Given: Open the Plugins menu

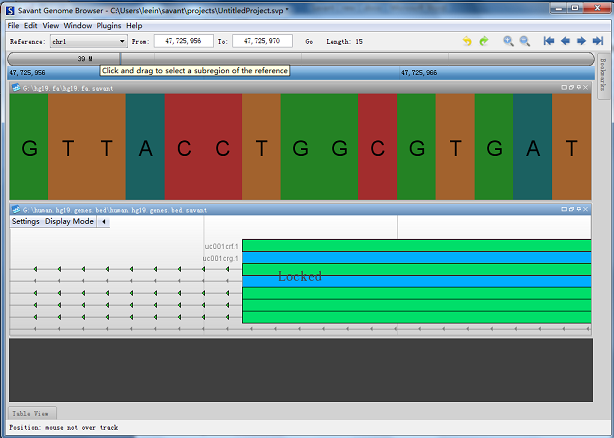Looking at the screenshot, I should click(107, 25).
